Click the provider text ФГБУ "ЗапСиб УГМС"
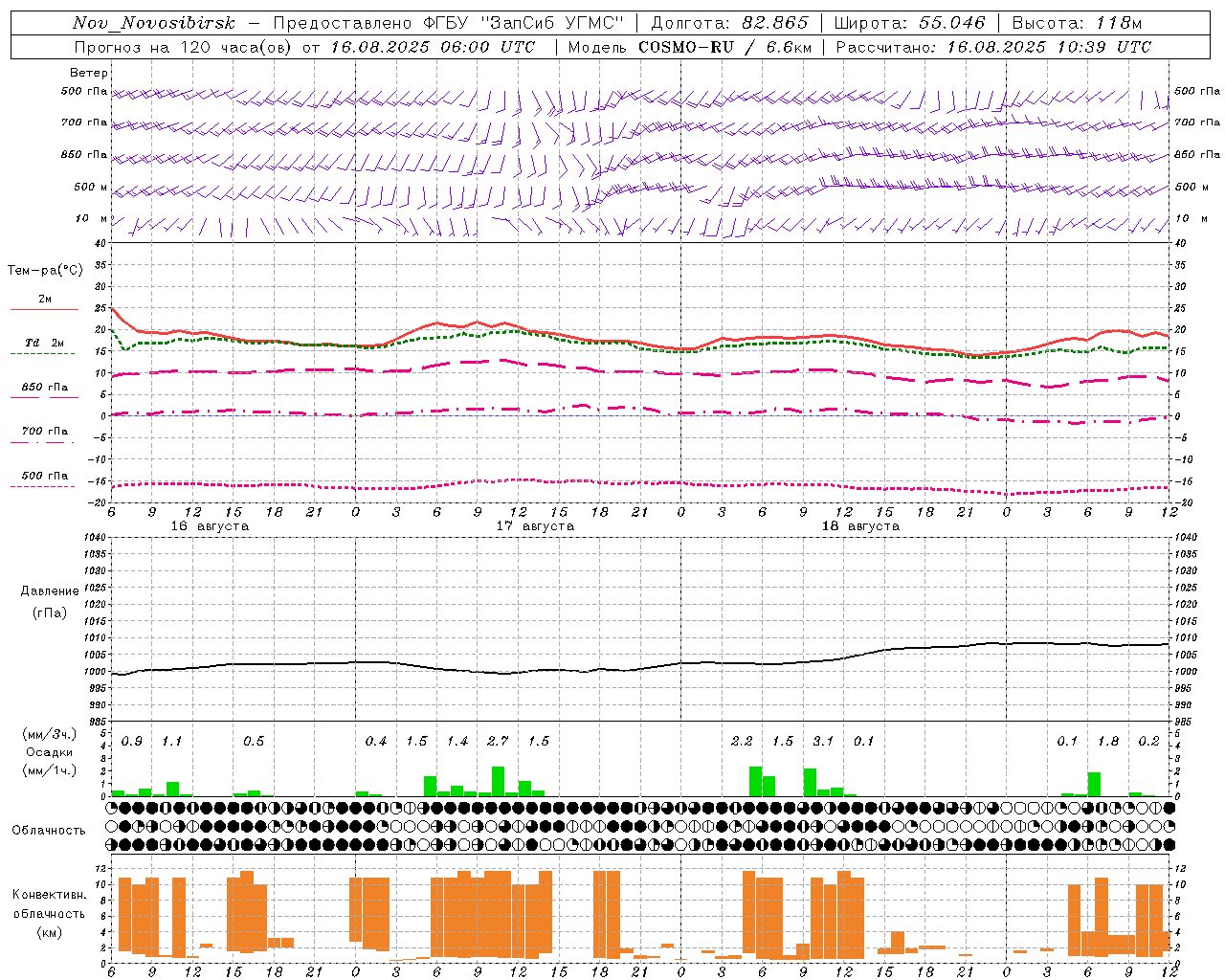 coord(522,23)
